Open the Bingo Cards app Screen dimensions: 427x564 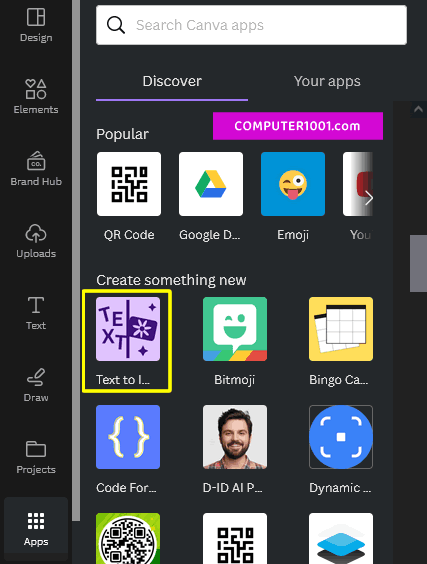click(x=341, y=329)
